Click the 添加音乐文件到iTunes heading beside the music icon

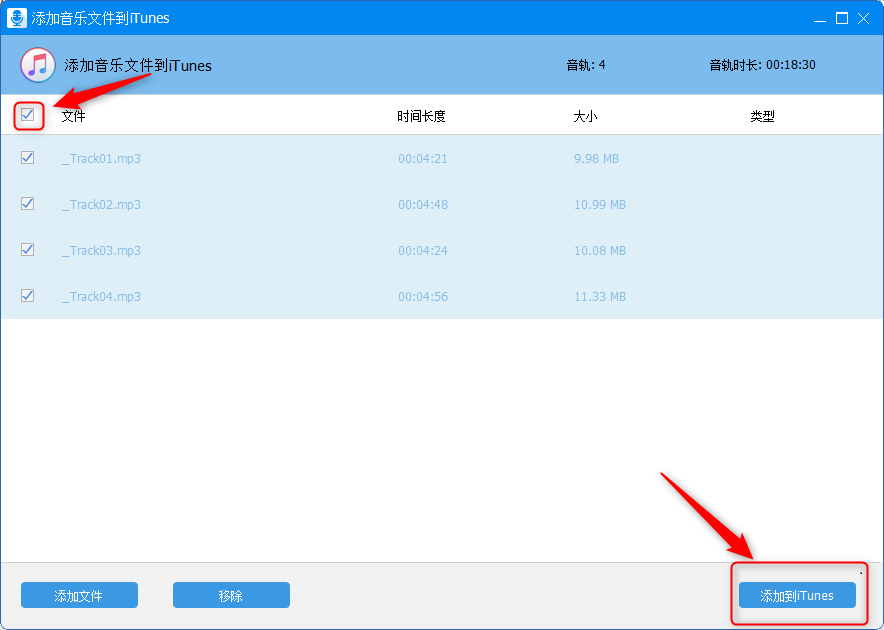[x=138, y=65]
